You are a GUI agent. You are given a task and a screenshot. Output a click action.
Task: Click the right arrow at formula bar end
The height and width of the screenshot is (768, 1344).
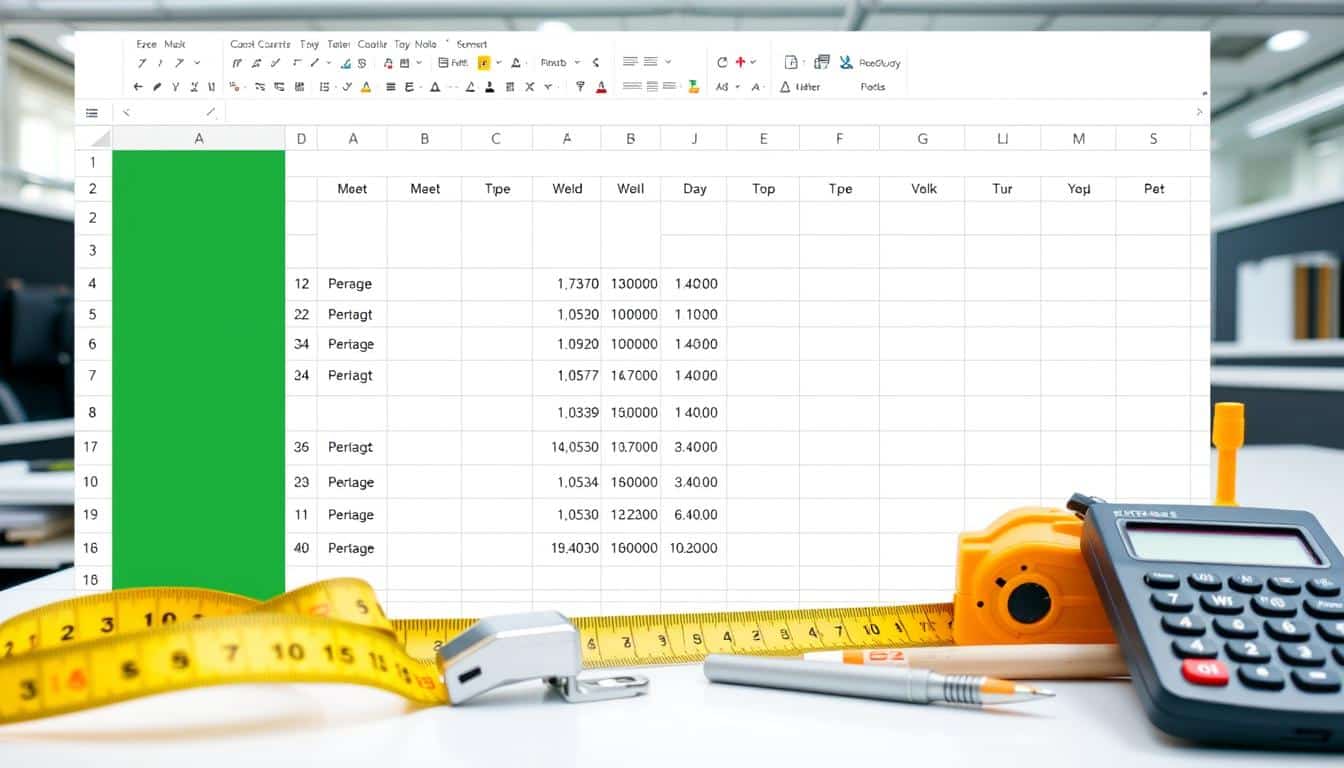[1199, 113]
